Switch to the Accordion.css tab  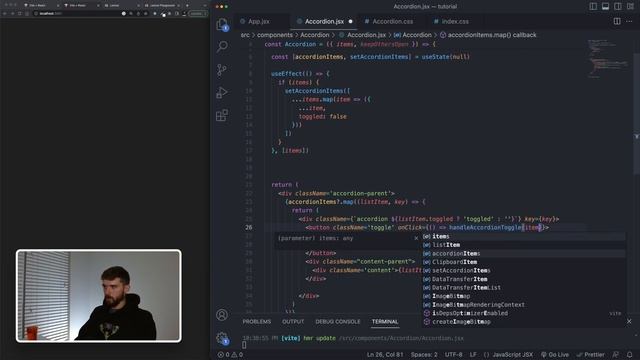[x=392, y=21]
